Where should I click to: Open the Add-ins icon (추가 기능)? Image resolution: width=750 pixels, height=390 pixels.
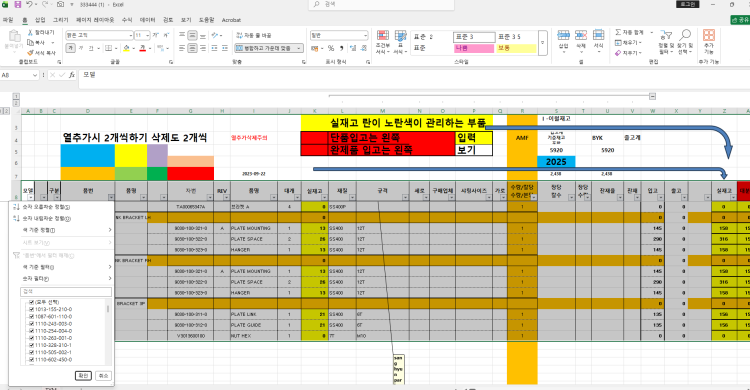[709, 42]
